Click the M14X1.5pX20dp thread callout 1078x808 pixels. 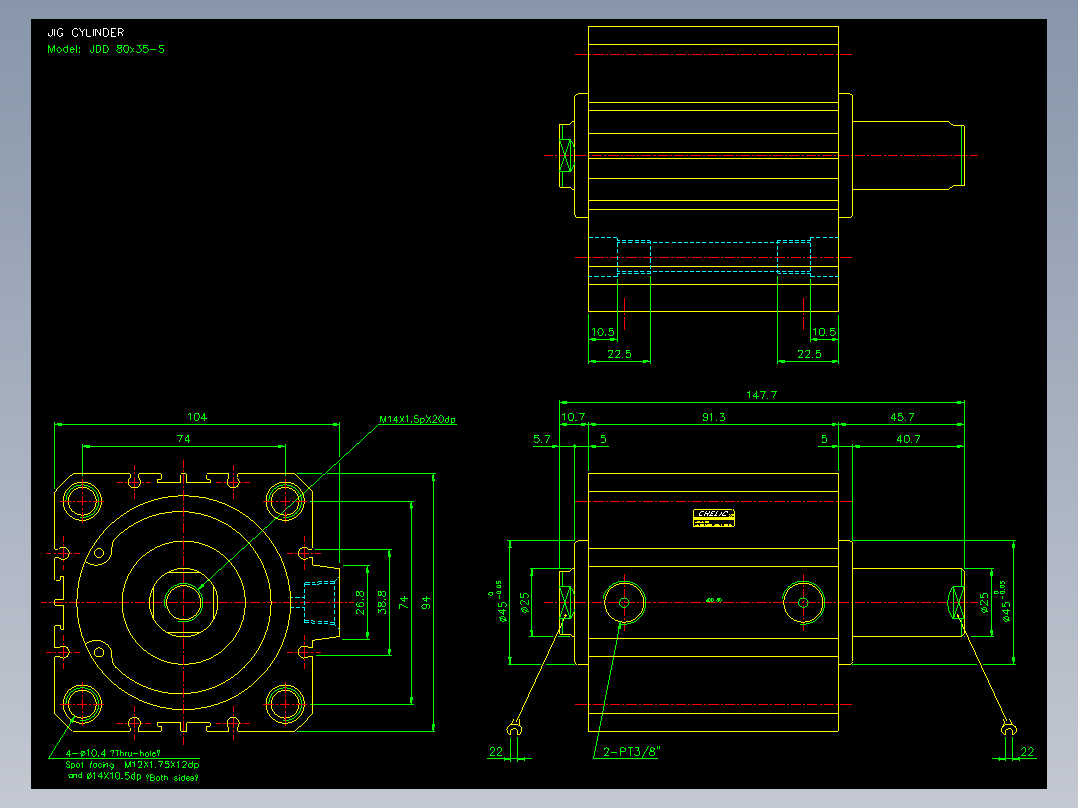[417, 419]
